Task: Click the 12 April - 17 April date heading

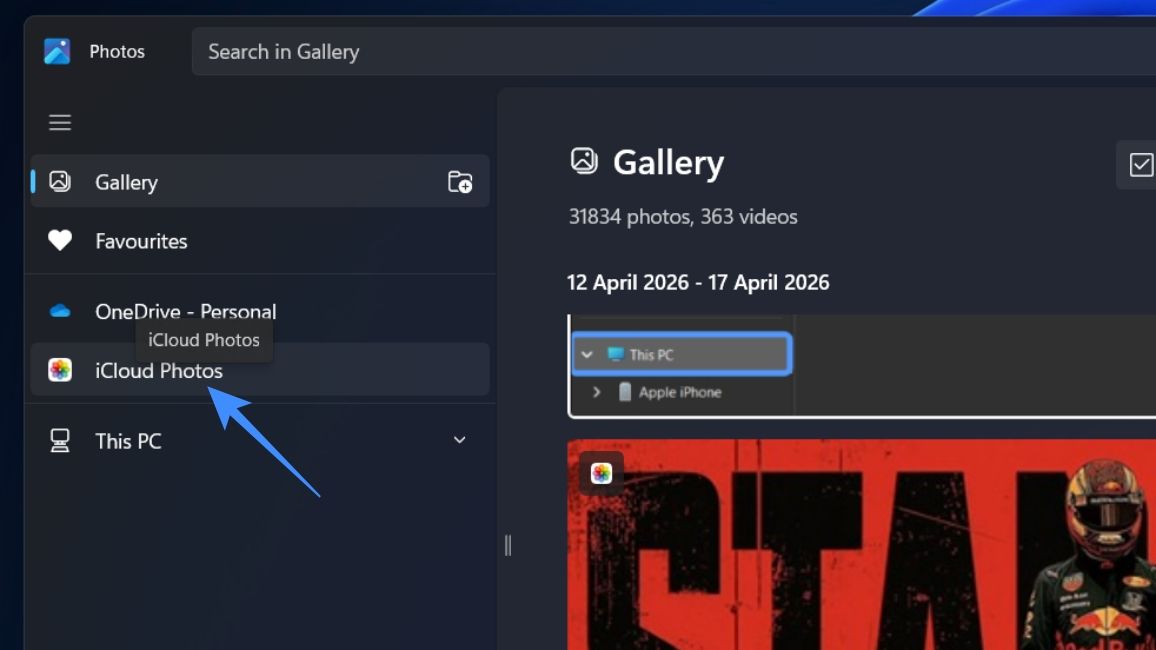Action: pyautogui.click(x=698, y=282)
